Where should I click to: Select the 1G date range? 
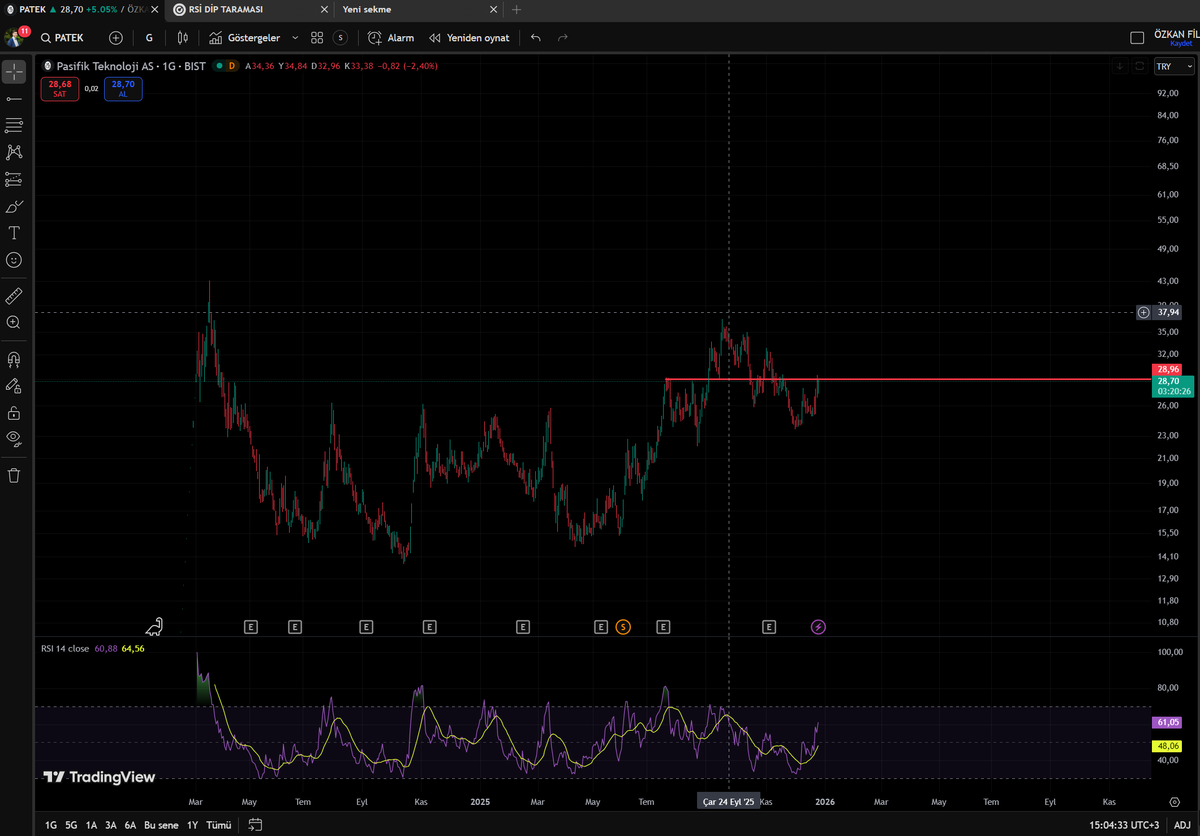[x=51, y=825]
